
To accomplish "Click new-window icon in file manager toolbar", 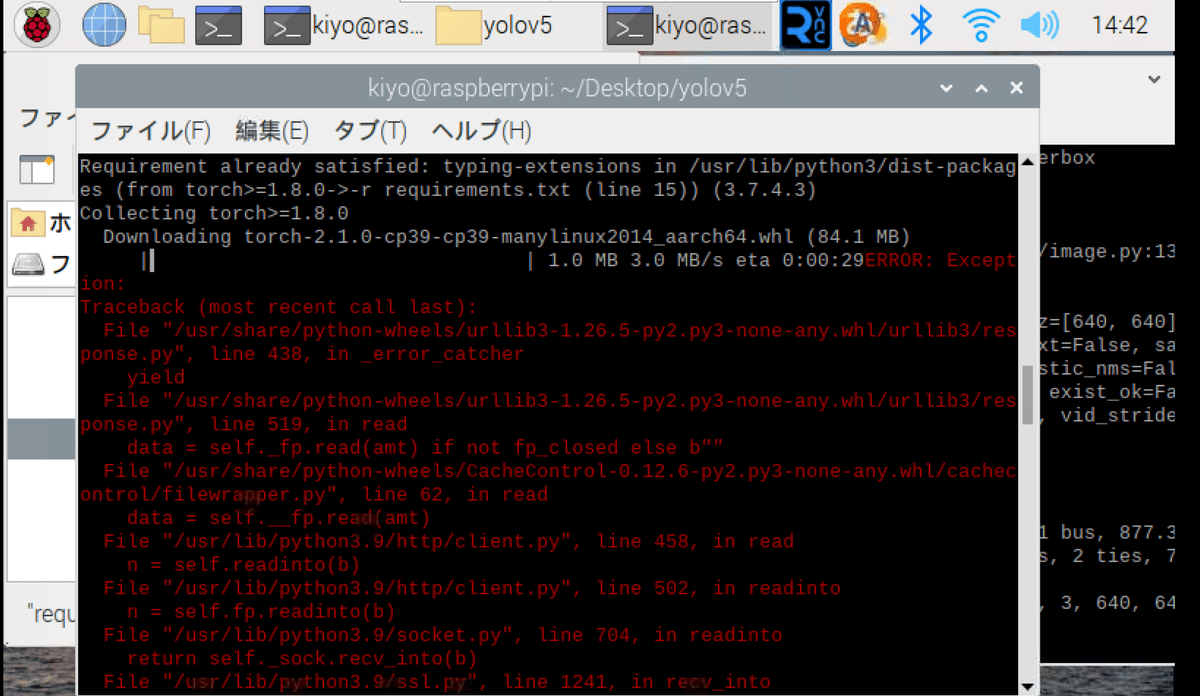I will point(38,169).
